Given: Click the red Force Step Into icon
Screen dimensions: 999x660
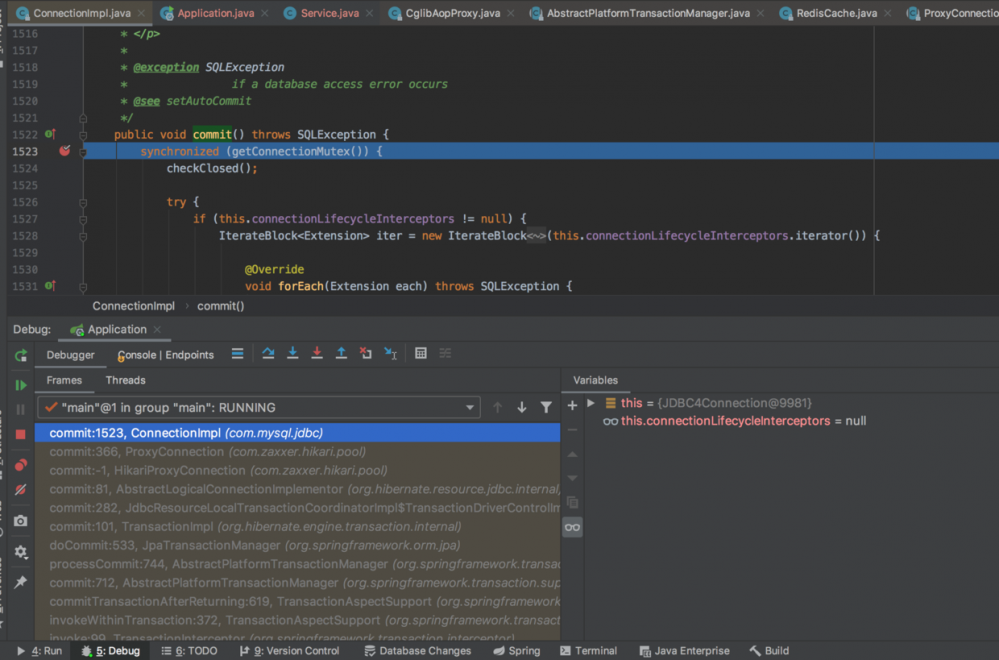Looking at the screenshot, I should coord(317,354).
